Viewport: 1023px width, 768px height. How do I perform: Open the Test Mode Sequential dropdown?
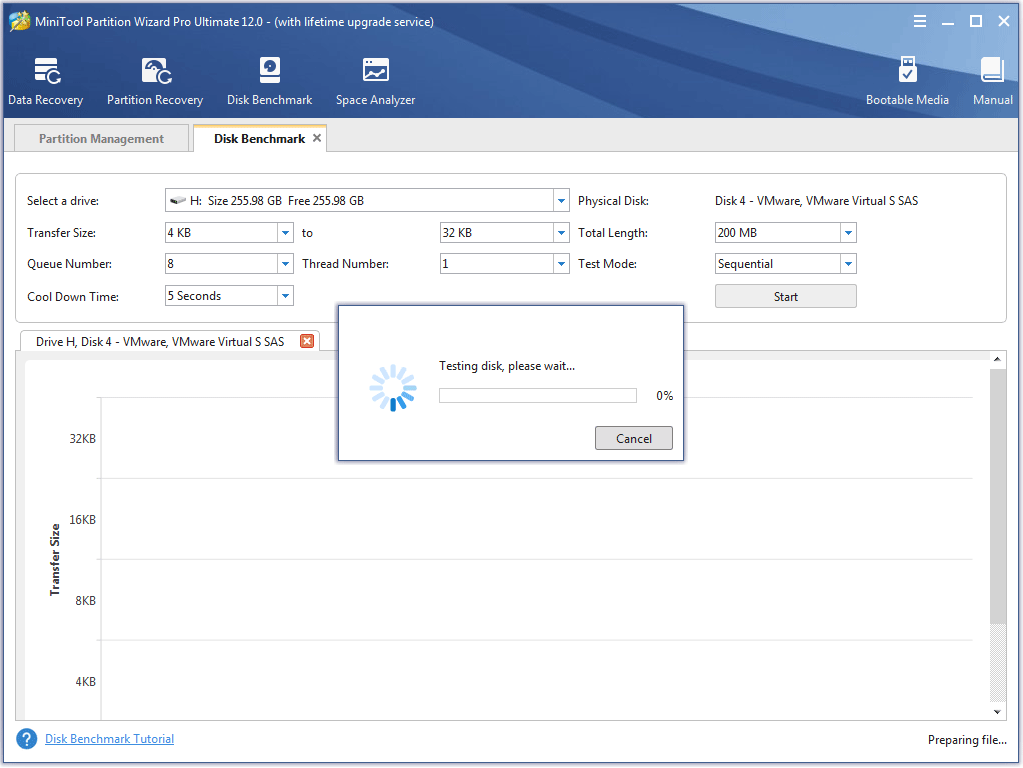pyautogui.click(x=848, y=264)
